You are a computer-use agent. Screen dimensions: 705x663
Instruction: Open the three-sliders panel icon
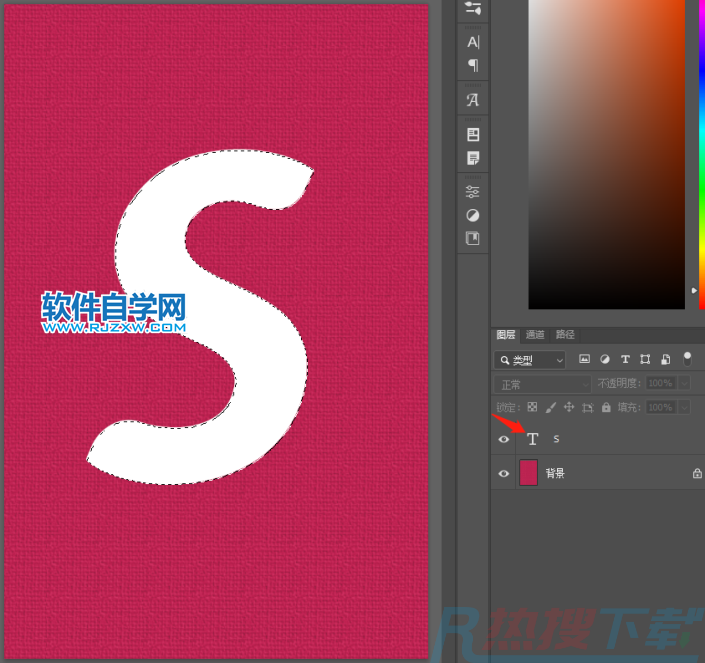point(473,192)
